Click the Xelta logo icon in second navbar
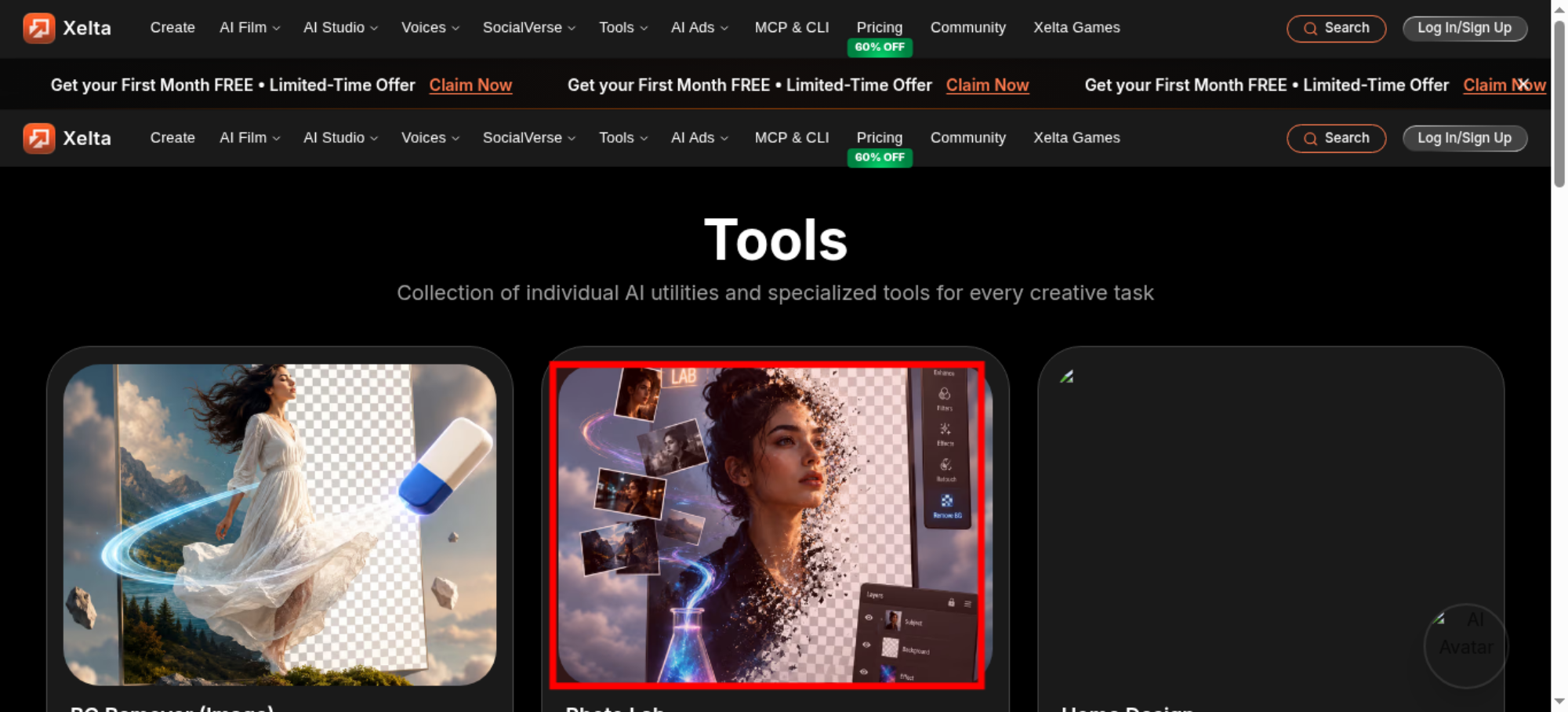Image resolution: width=1568 pixels, height=712 pixels. click(x=38, y=138)
